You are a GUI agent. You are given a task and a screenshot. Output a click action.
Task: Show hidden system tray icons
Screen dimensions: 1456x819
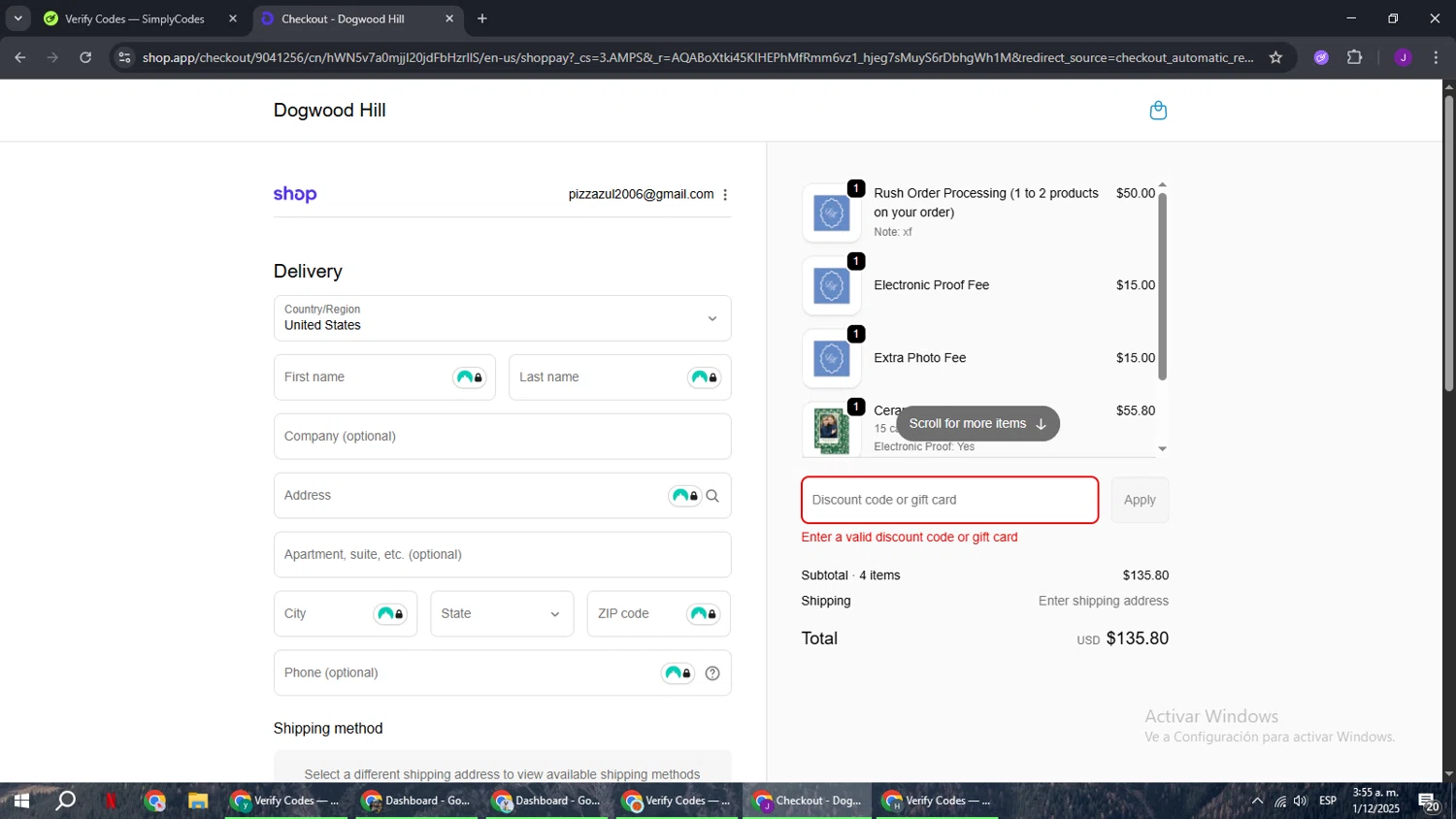1257,802
